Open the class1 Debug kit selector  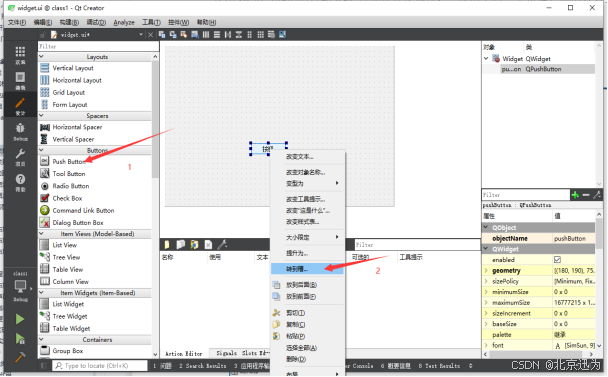coord(20,286)
